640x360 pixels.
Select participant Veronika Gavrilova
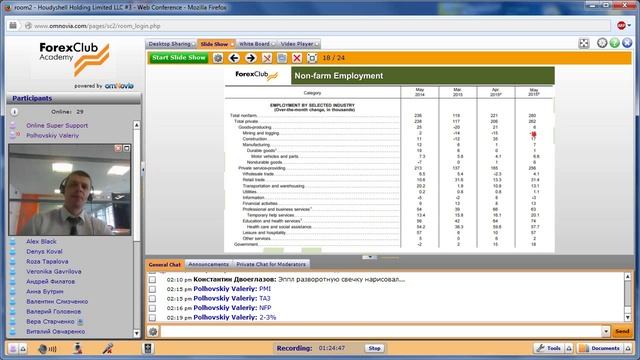click(54, 271)
